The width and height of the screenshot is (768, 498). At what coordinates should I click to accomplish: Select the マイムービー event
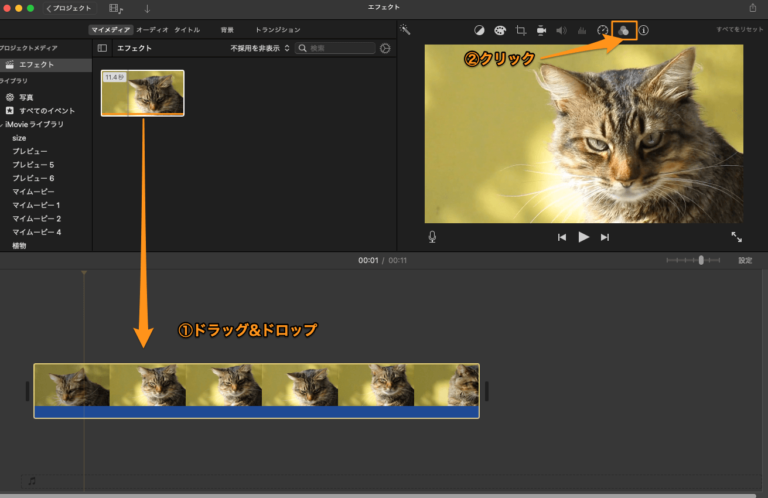point(33,191)
